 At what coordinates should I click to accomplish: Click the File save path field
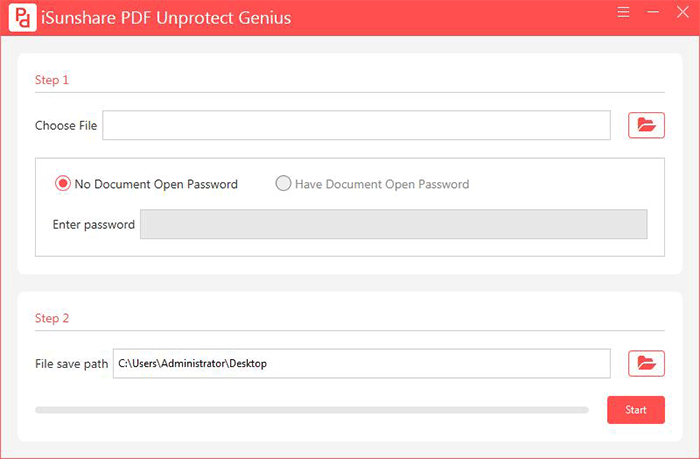click(x=362, y=363)
